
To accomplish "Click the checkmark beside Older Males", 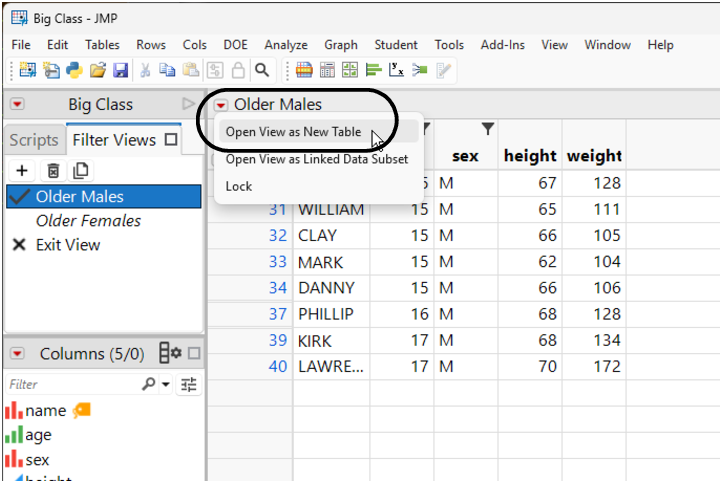I will [x=19, y=197].
